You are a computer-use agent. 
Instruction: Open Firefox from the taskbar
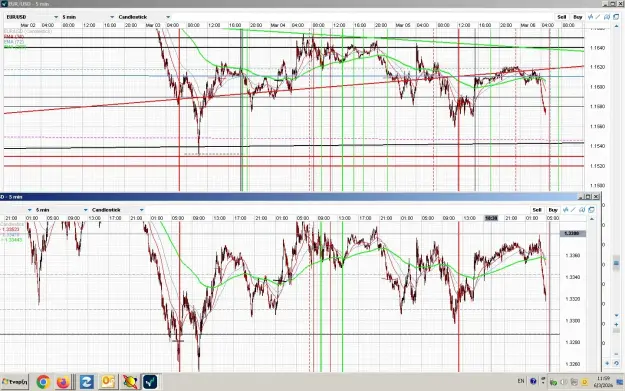[63, 382]
